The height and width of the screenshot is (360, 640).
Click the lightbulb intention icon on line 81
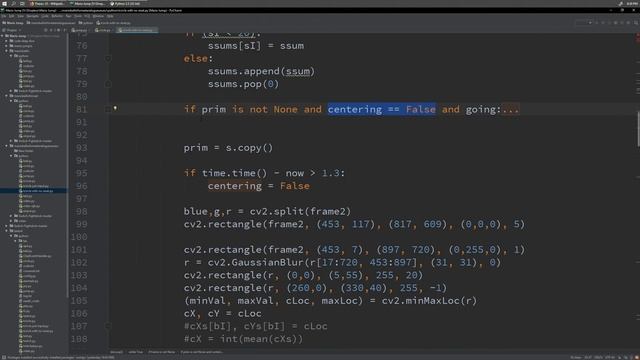click(x=115, y=108)
